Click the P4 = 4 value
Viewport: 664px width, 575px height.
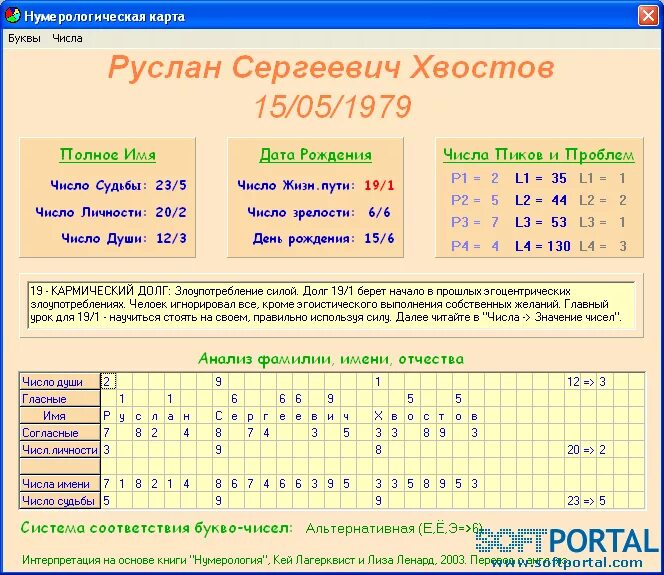475,246
